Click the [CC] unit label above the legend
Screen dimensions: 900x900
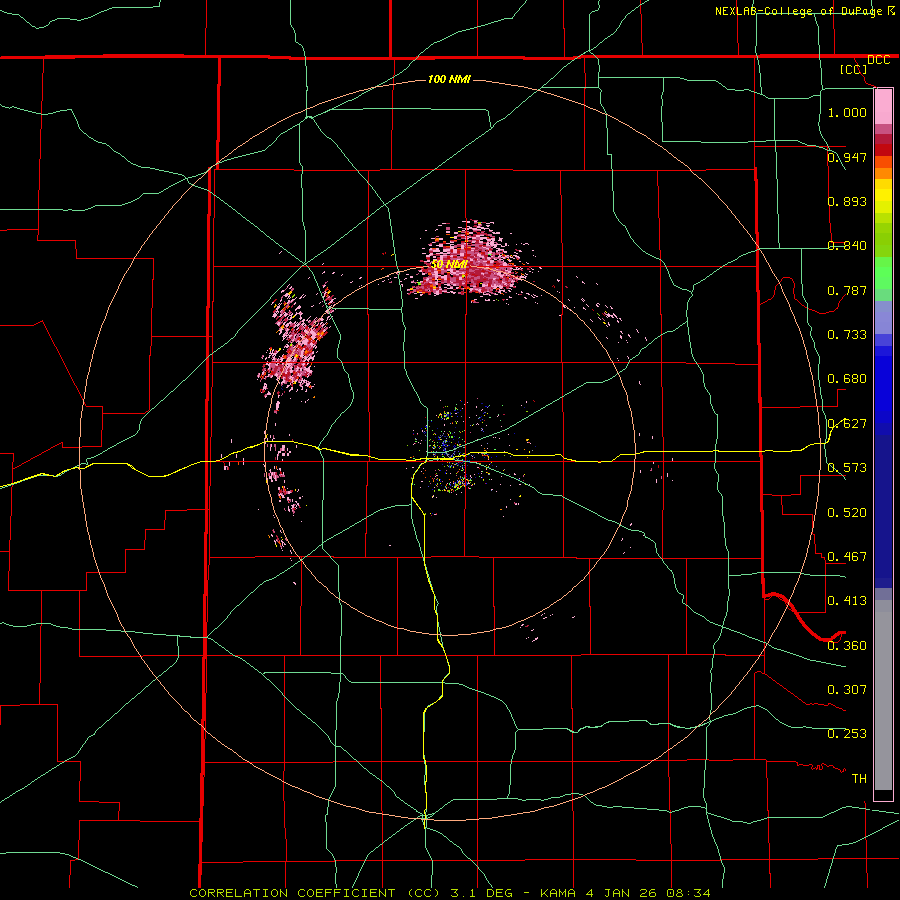tap(854, 69)
